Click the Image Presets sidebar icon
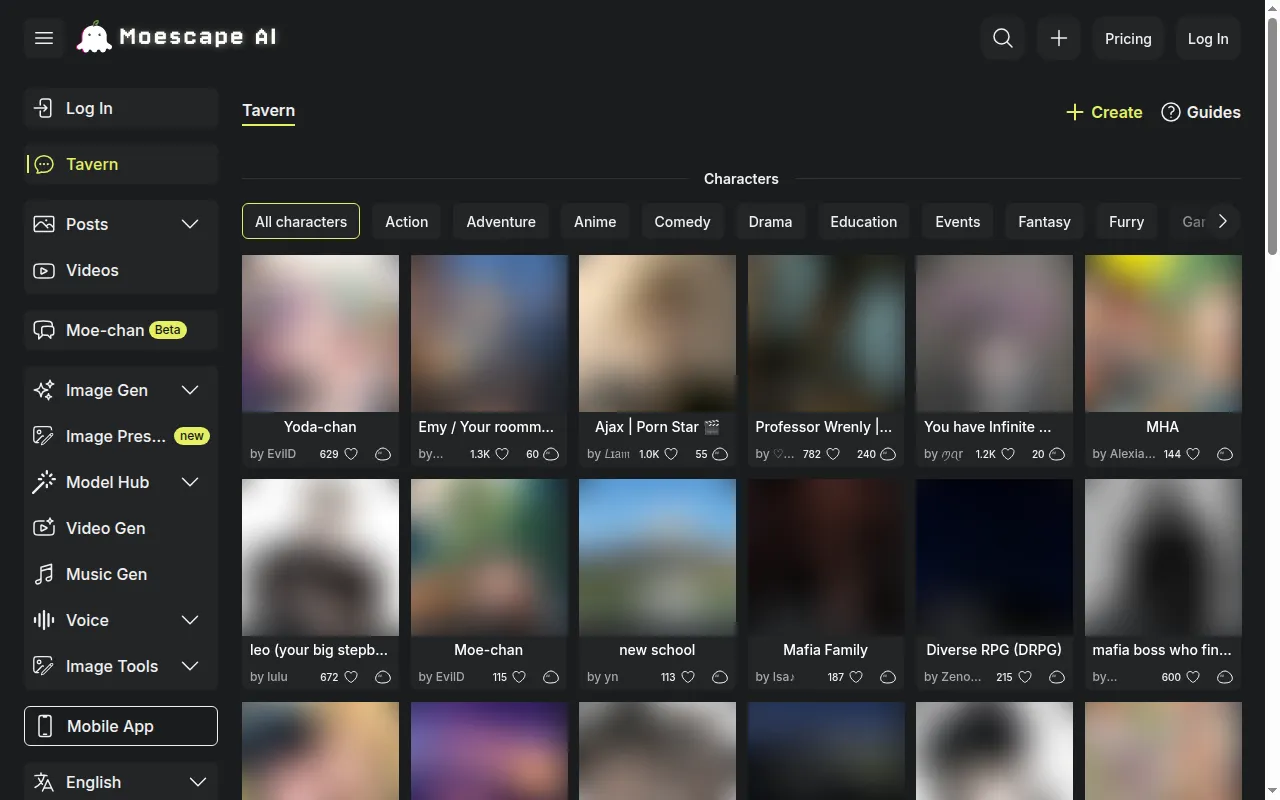Viewport: 1280px width, 800px height. tap(44, 436)
